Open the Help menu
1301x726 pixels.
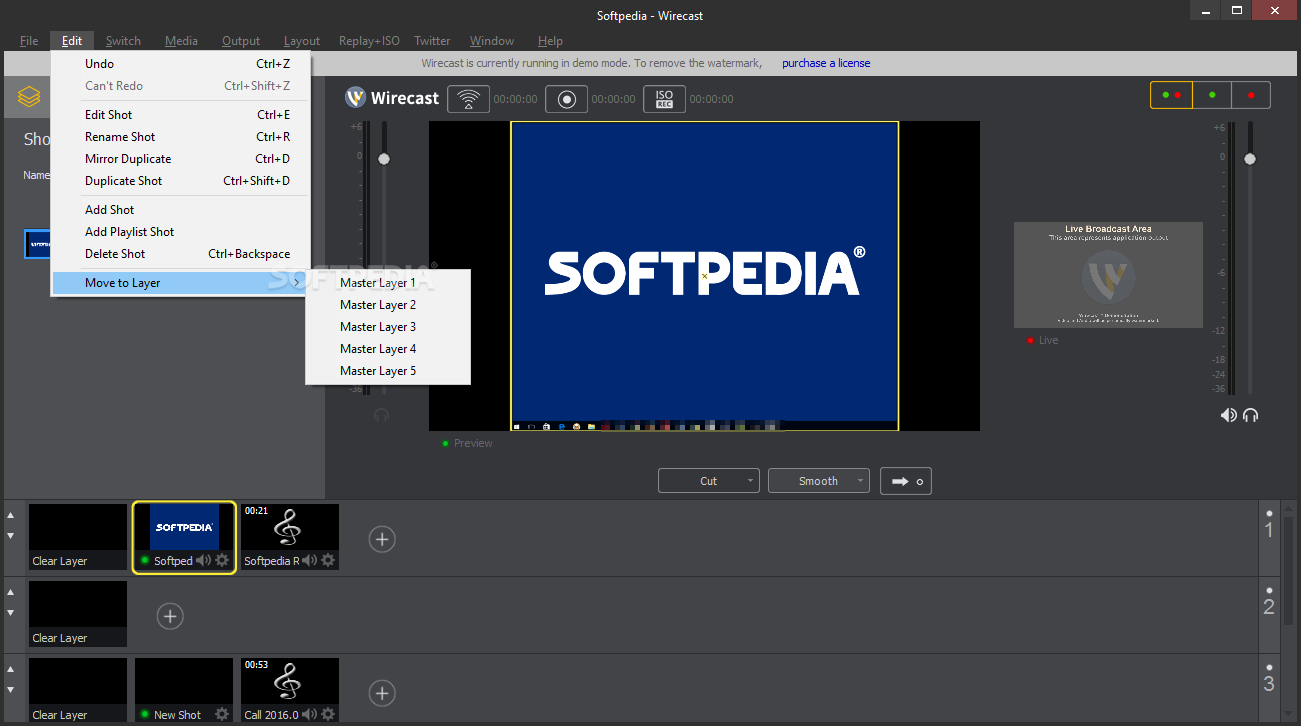[x=550, y=41]
